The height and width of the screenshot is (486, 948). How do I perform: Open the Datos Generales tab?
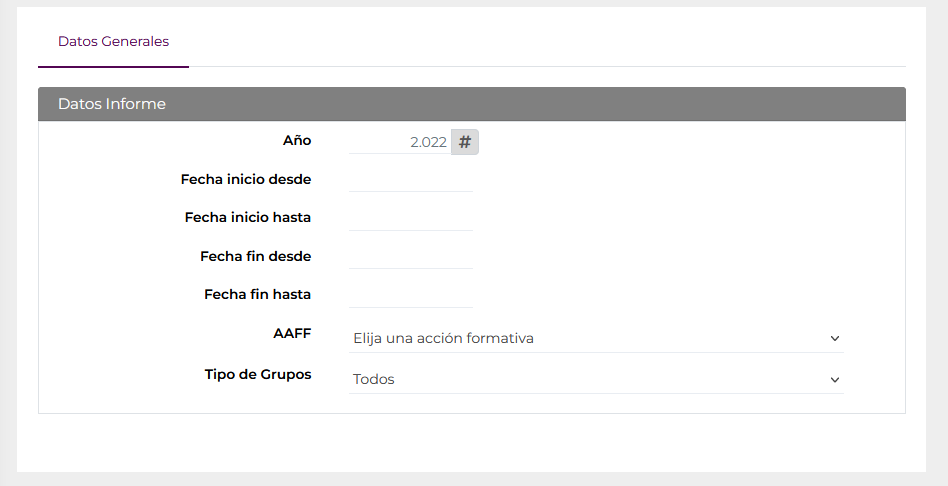pyautogui.click(x=113, y=42)
